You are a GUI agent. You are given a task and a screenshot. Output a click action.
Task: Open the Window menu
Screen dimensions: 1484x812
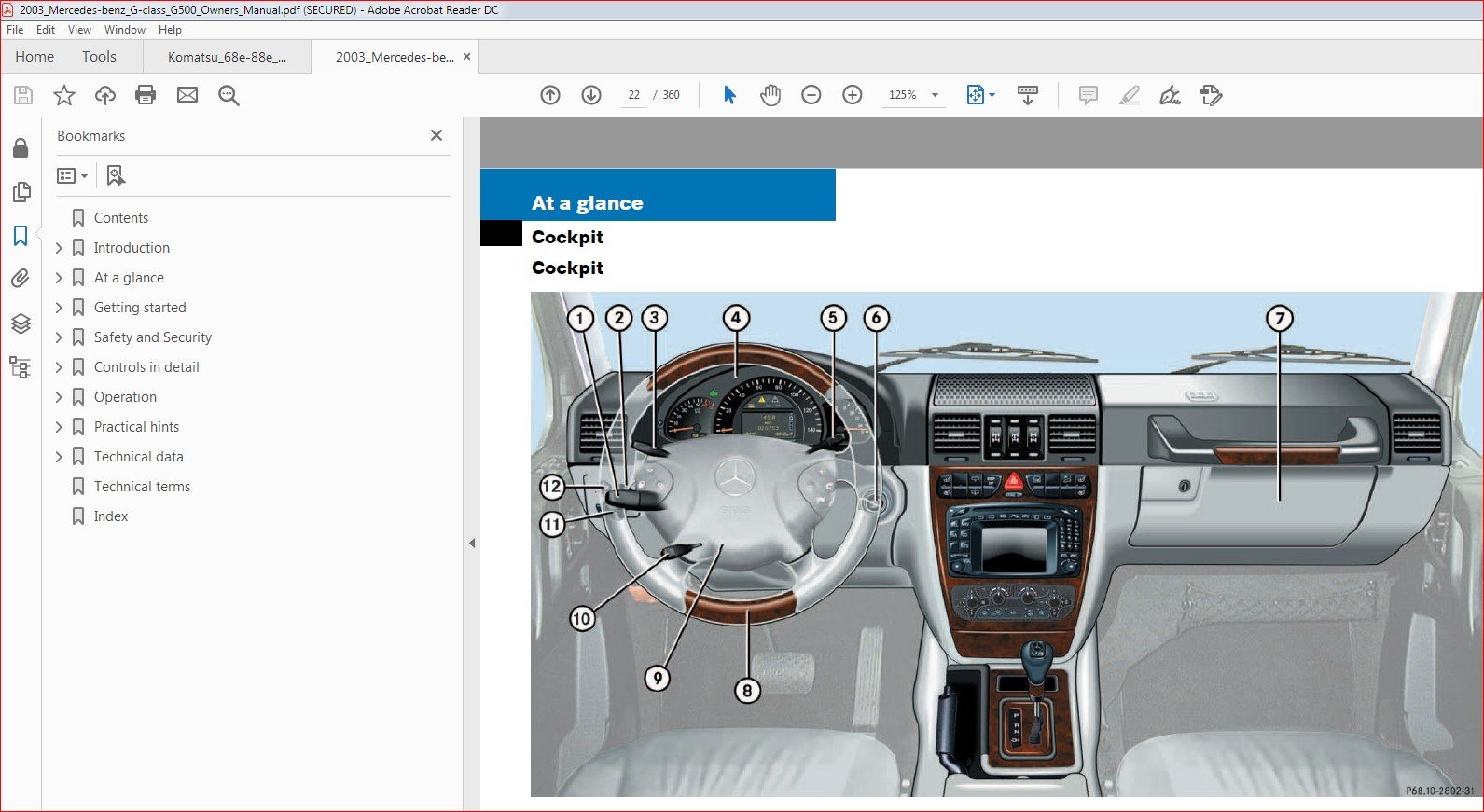tap(125, 30)
